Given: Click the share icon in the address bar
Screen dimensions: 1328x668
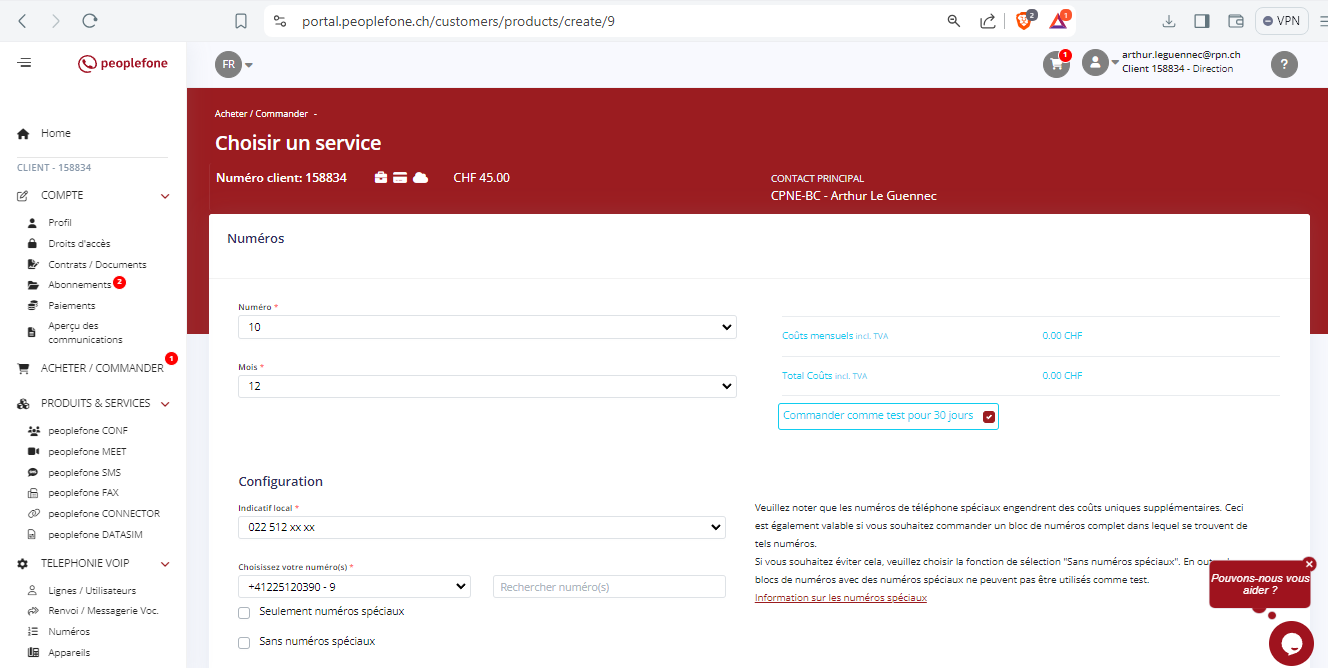Looking at the screenshot, I should (987, 20).
